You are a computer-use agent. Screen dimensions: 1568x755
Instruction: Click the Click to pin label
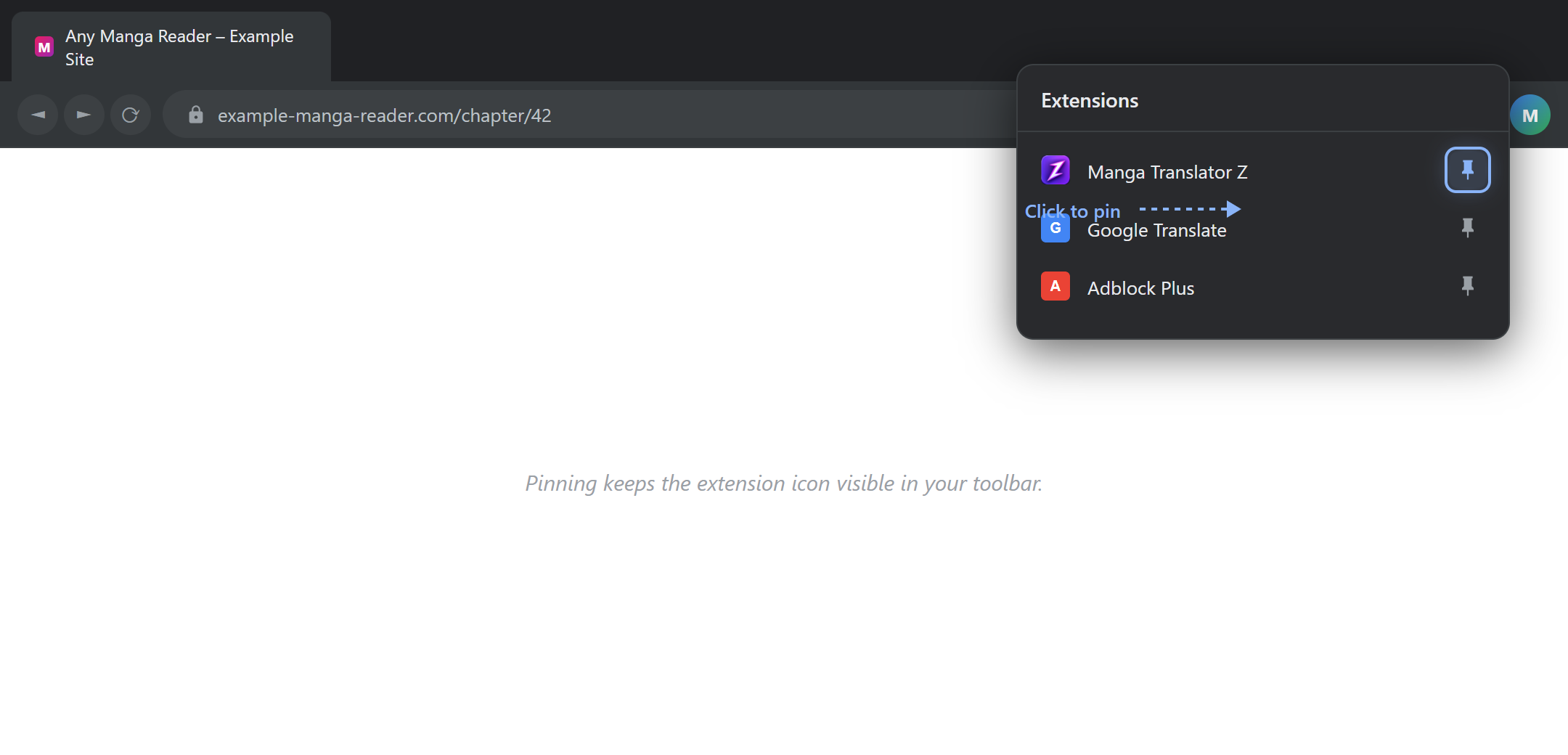coord(1072,211)
